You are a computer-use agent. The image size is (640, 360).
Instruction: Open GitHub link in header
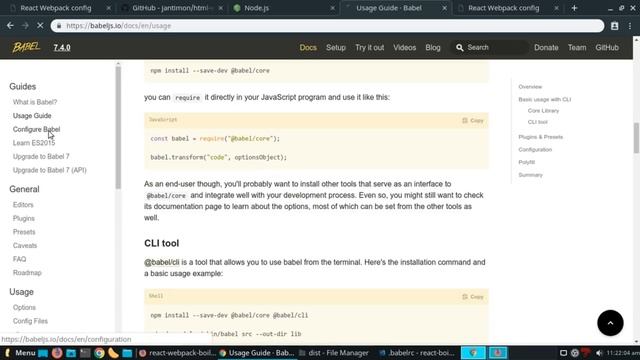(607, 48)
